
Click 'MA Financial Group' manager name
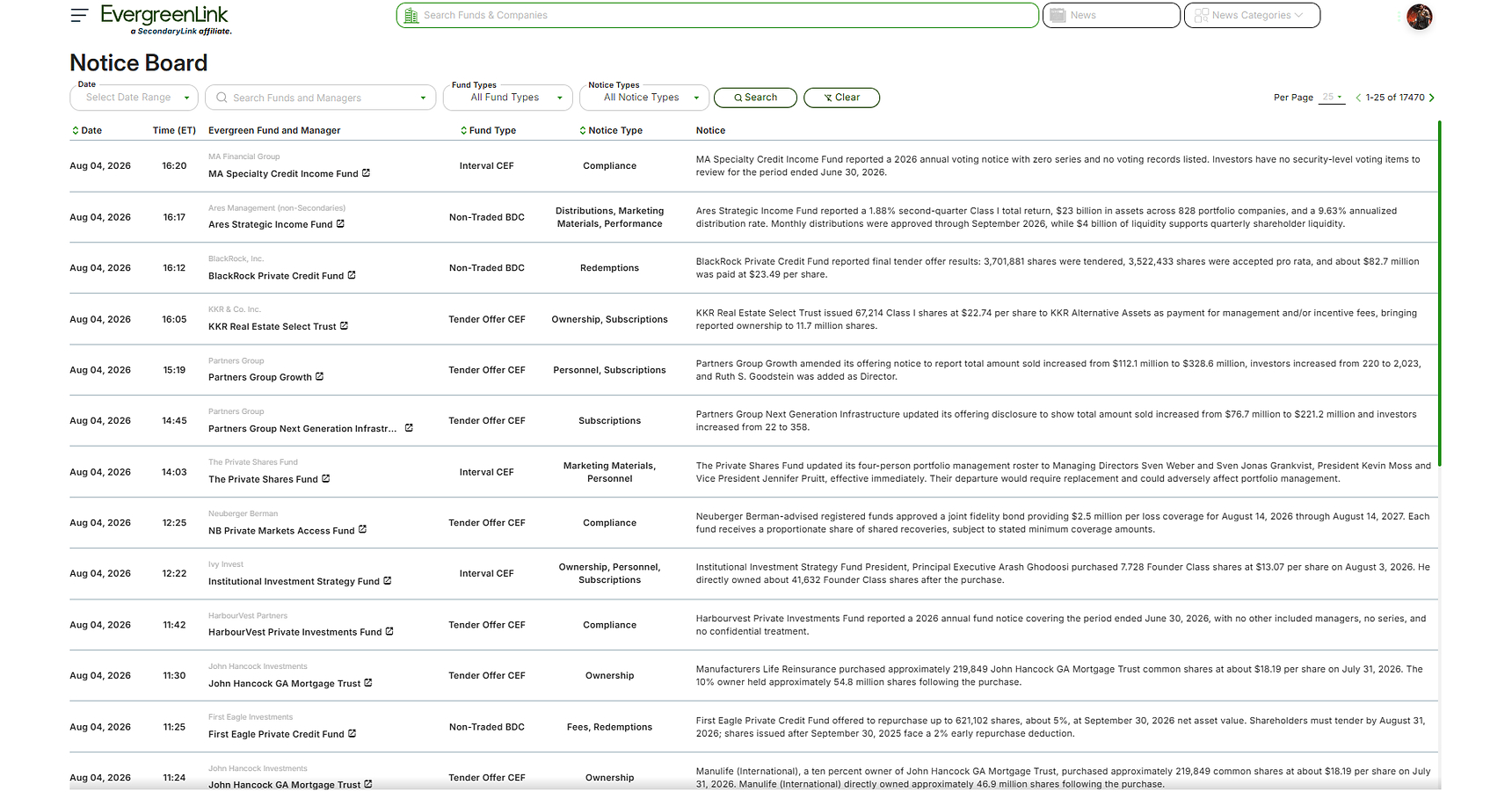coord(244,156)
